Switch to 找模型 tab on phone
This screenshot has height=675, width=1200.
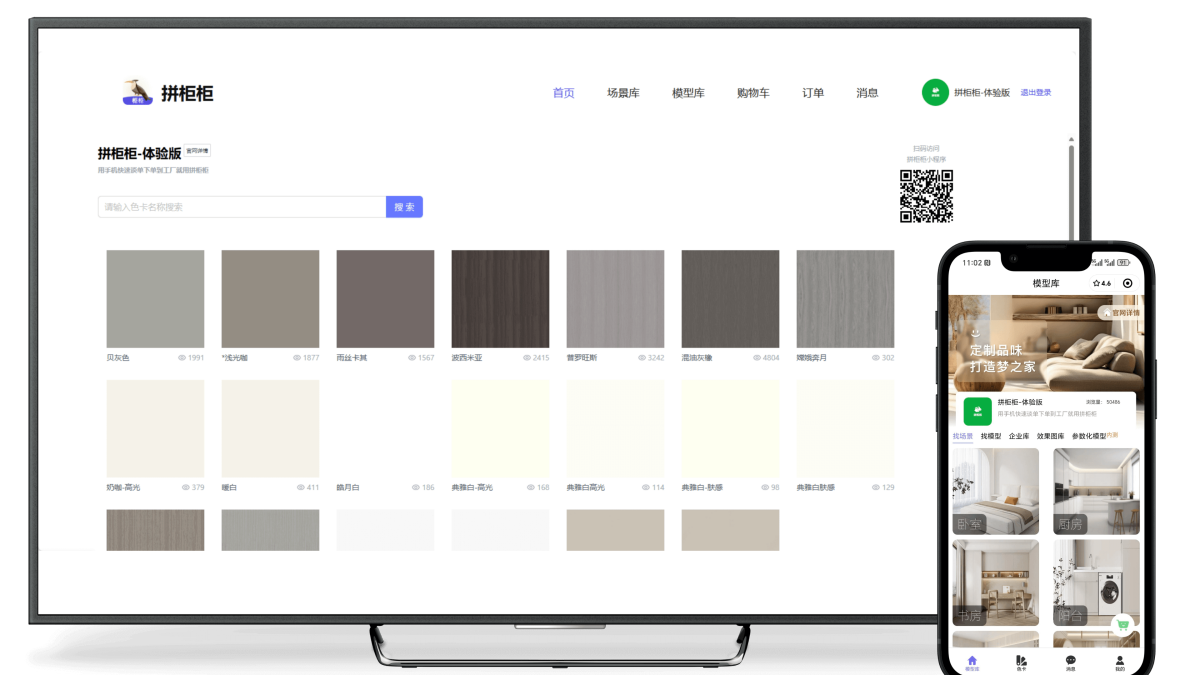[991, 436]
